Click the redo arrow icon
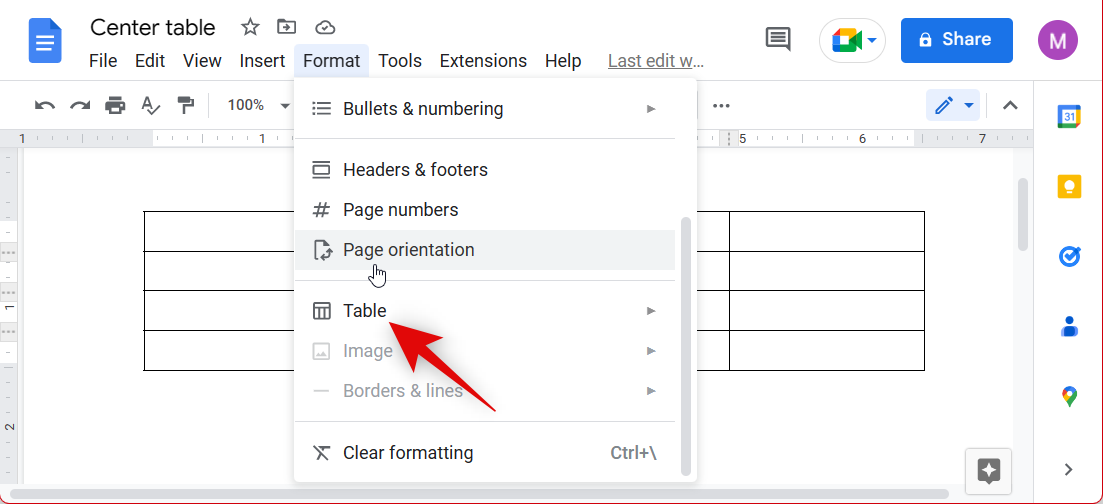This screenshot has width=1103, height=504. 80,105
